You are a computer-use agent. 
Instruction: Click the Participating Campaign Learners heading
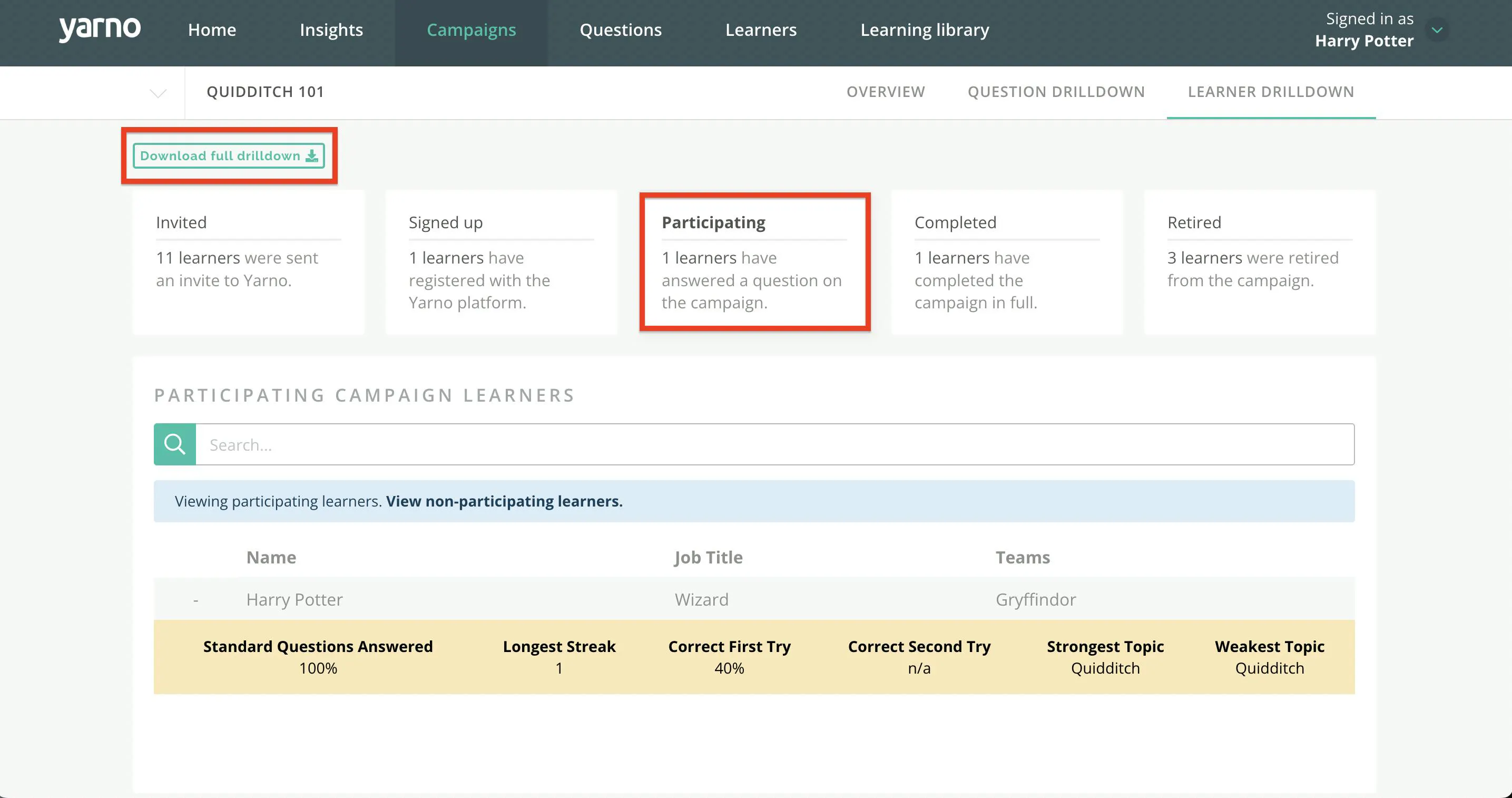365,395
